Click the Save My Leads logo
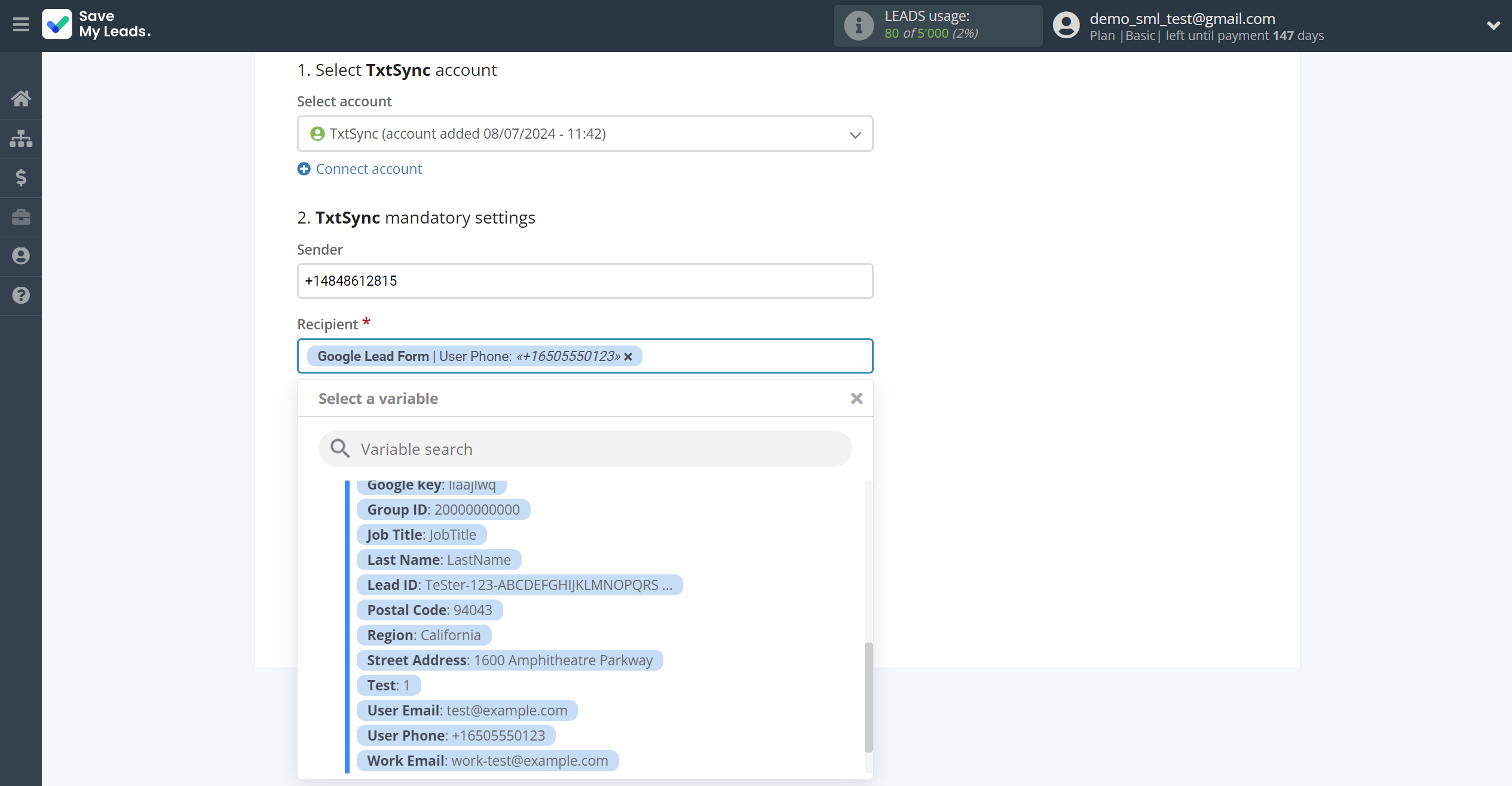This screenshot has width=1512, height=786. point(96,25)
